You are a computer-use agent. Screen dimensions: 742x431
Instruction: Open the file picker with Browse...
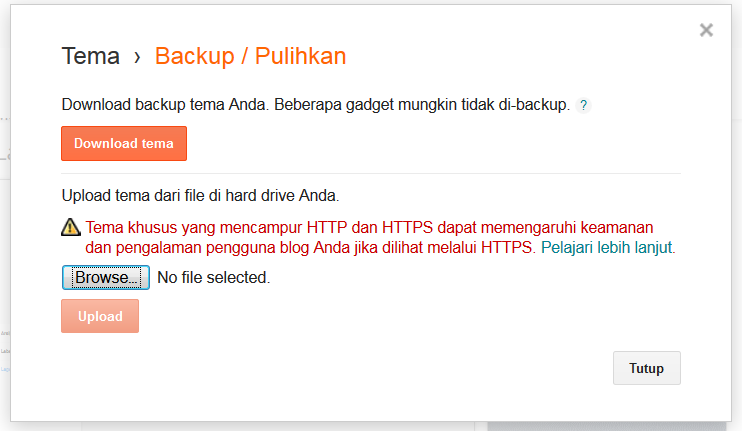pyautogui.click(x=106, y=277)
